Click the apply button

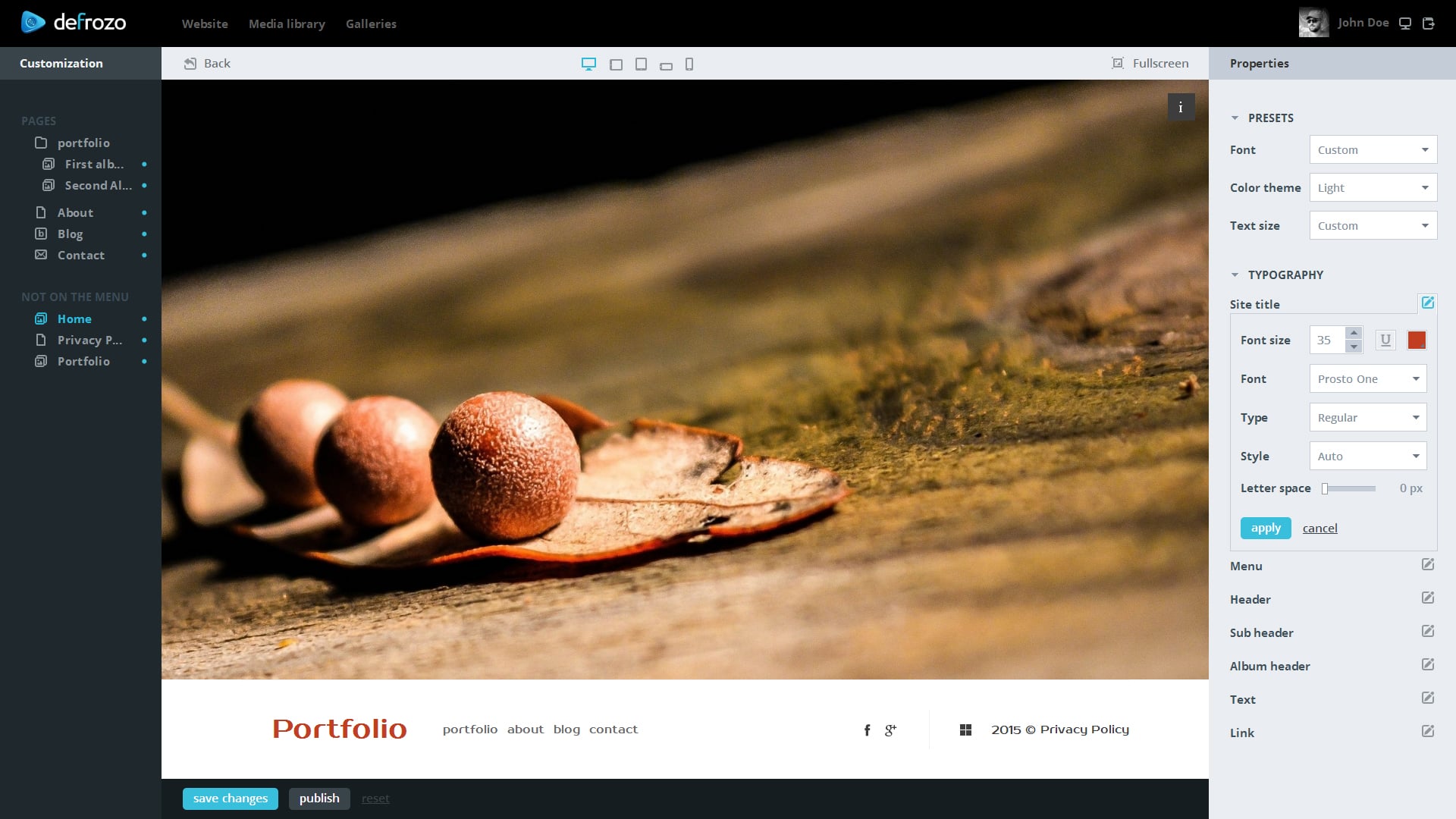point(1265,528)
